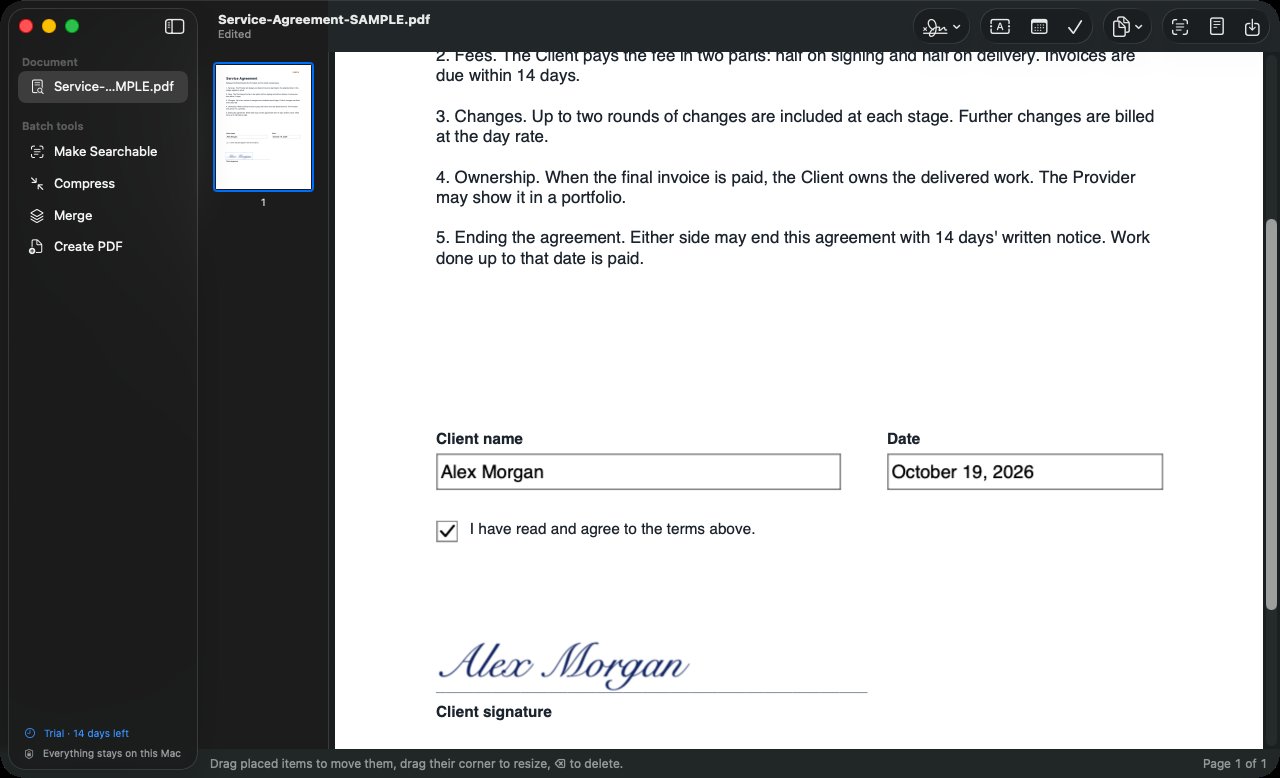Image resolution: width=1280 pixels, height=778 pixels.
Task: Click the Merge batch tool
Action: (103, 215)
